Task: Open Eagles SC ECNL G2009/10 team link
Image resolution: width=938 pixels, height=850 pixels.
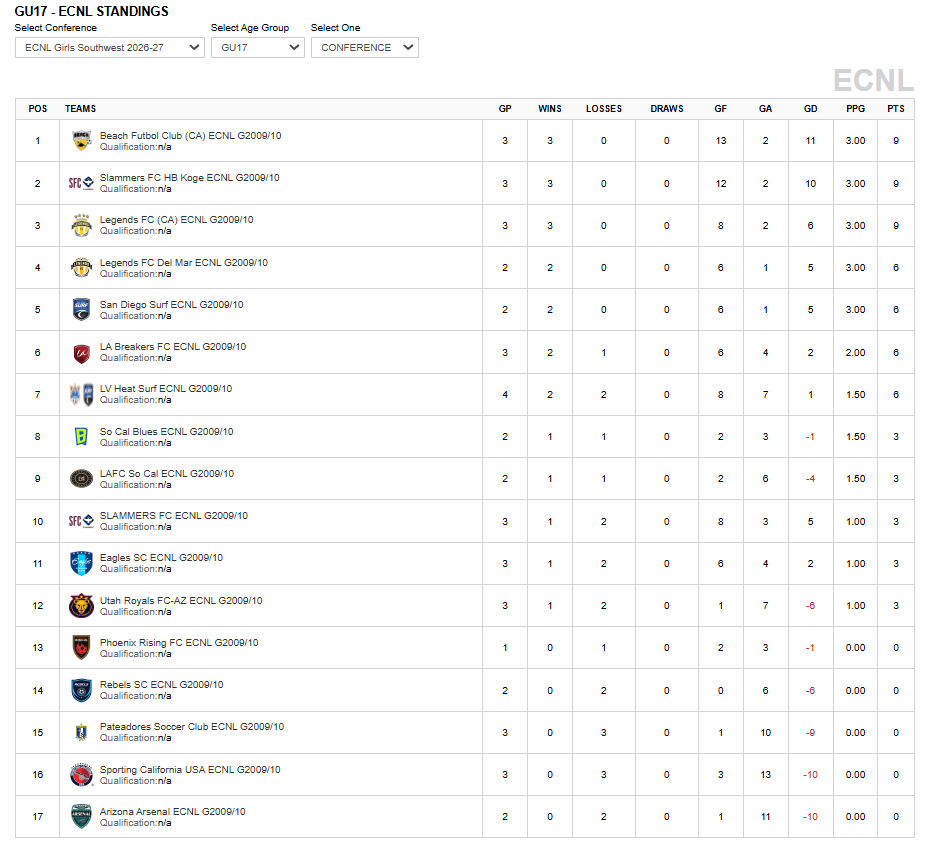Action: [162, 557]
